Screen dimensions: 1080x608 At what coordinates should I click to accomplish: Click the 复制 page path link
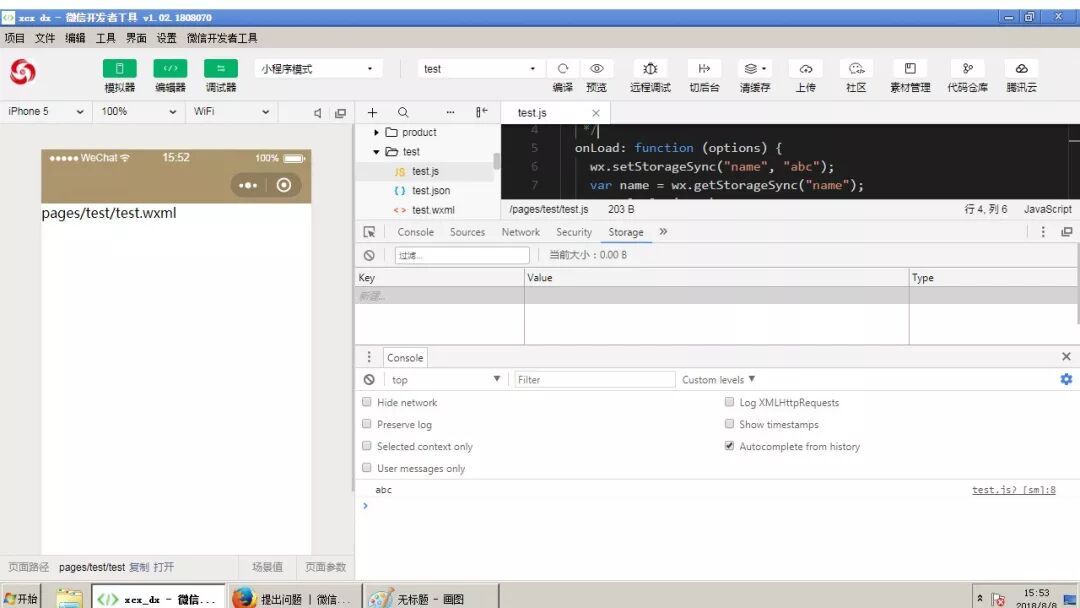[x=138, y=567]
